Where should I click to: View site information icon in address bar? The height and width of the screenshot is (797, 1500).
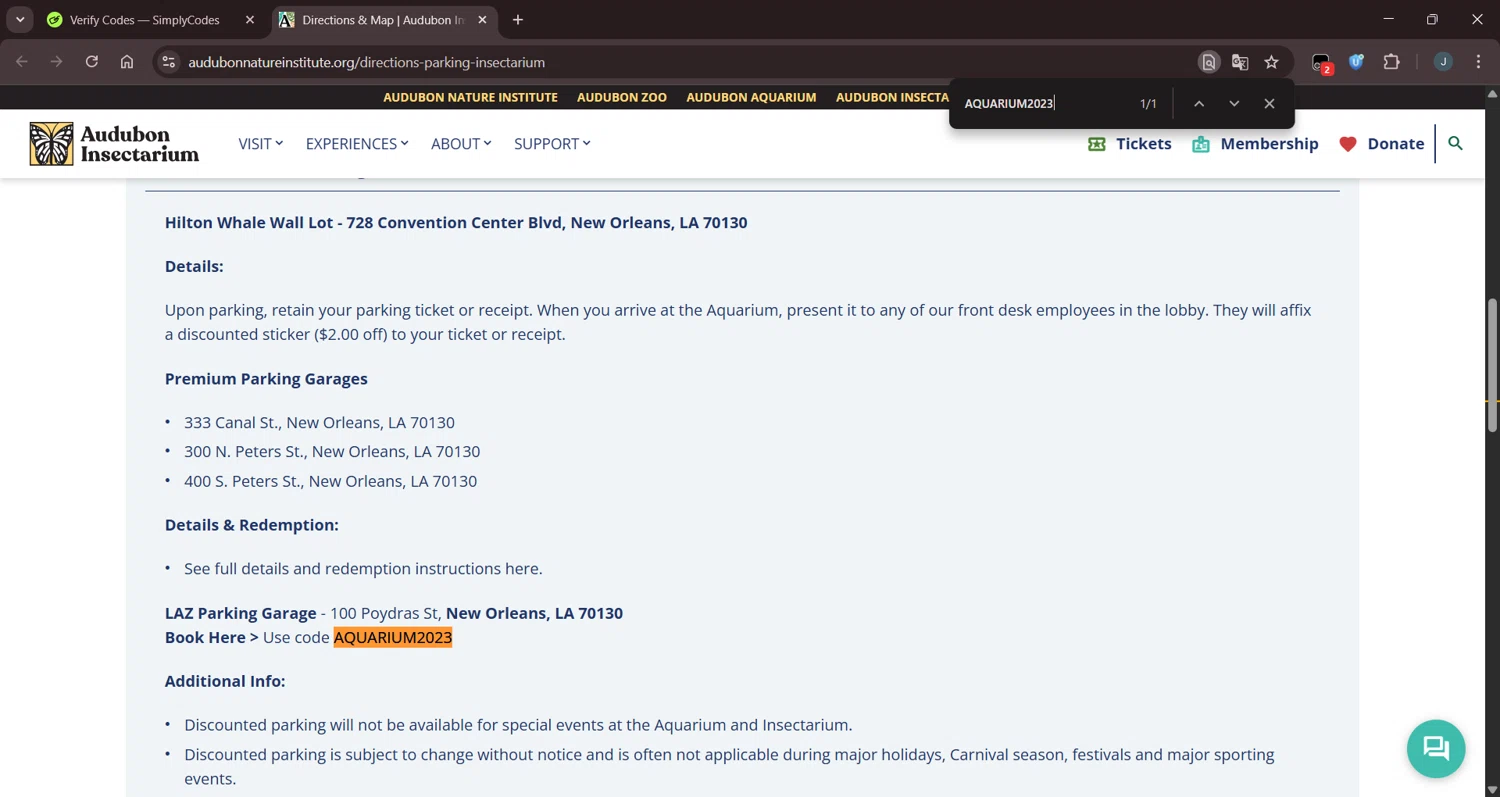point(169,62)
